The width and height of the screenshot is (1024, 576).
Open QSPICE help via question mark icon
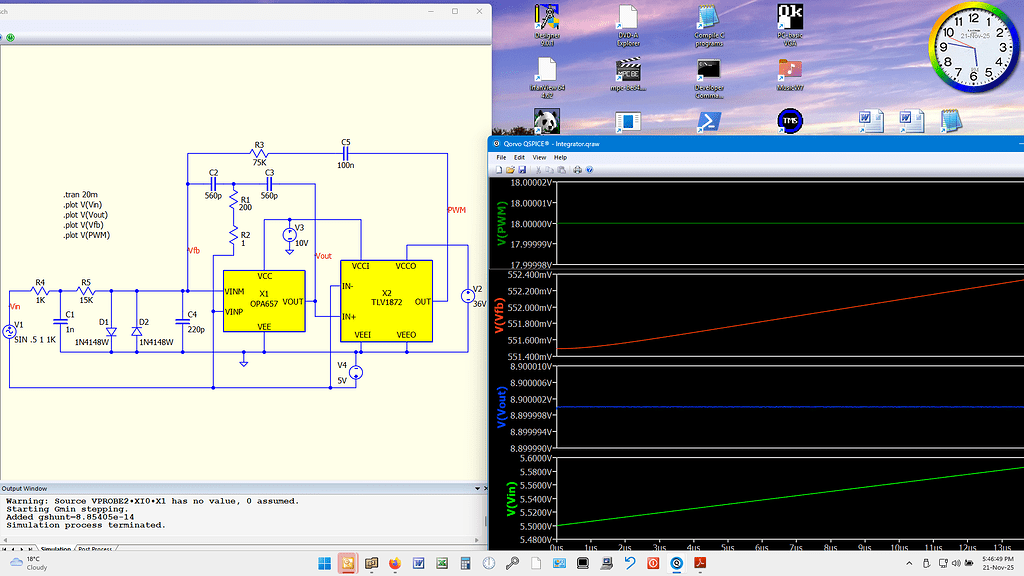point(589,169)
